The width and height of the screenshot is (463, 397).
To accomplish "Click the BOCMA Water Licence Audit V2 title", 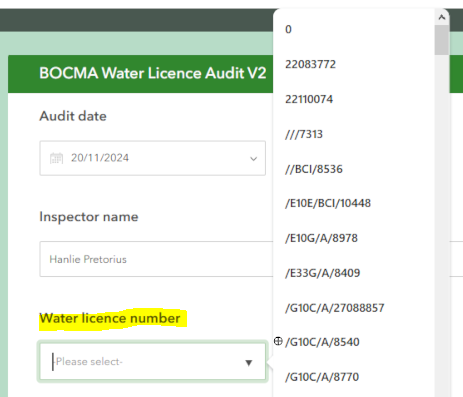I will [153, 73].
